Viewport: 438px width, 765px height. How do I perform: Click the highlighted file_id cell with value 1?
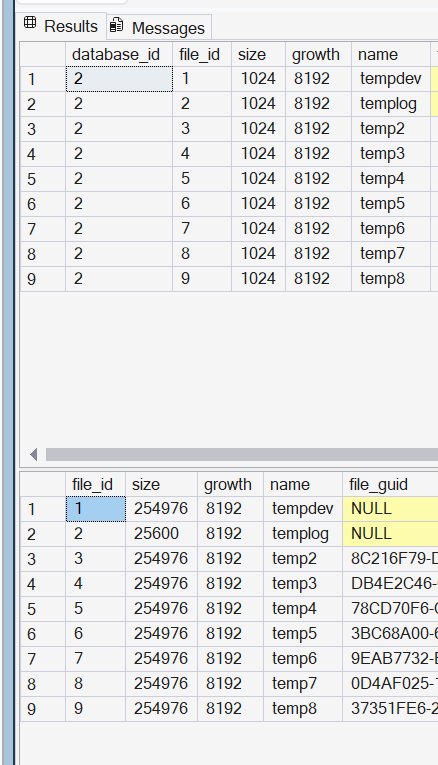[96, 509]
